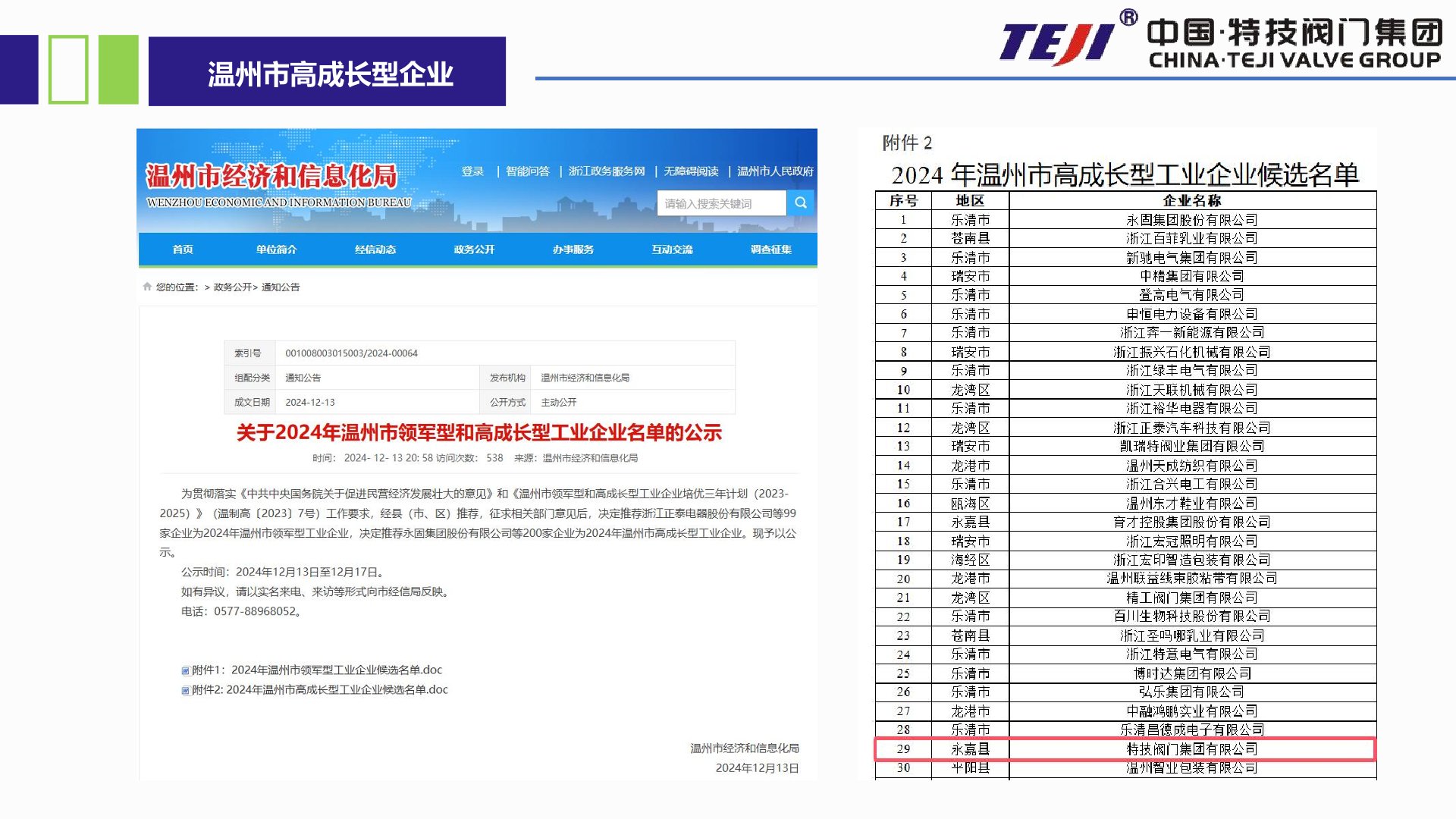Click the 企业名称 column header
Screen dimensions: 1456x819
[x=1192, y=201]
